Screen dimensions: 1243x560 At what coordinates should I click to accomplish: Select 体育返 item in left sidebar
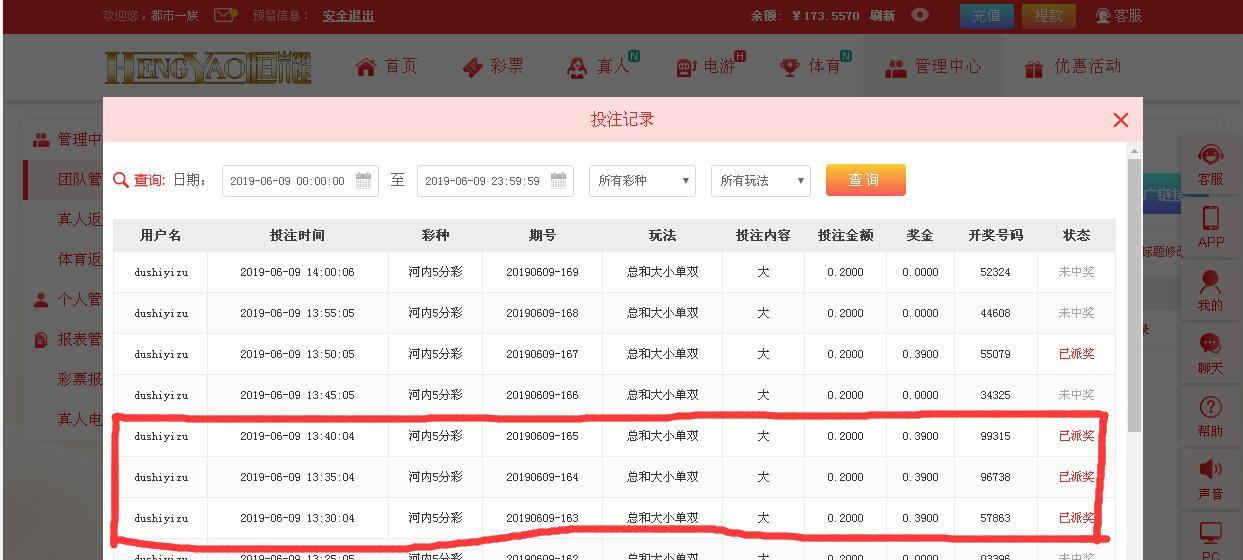click(80, 259)
